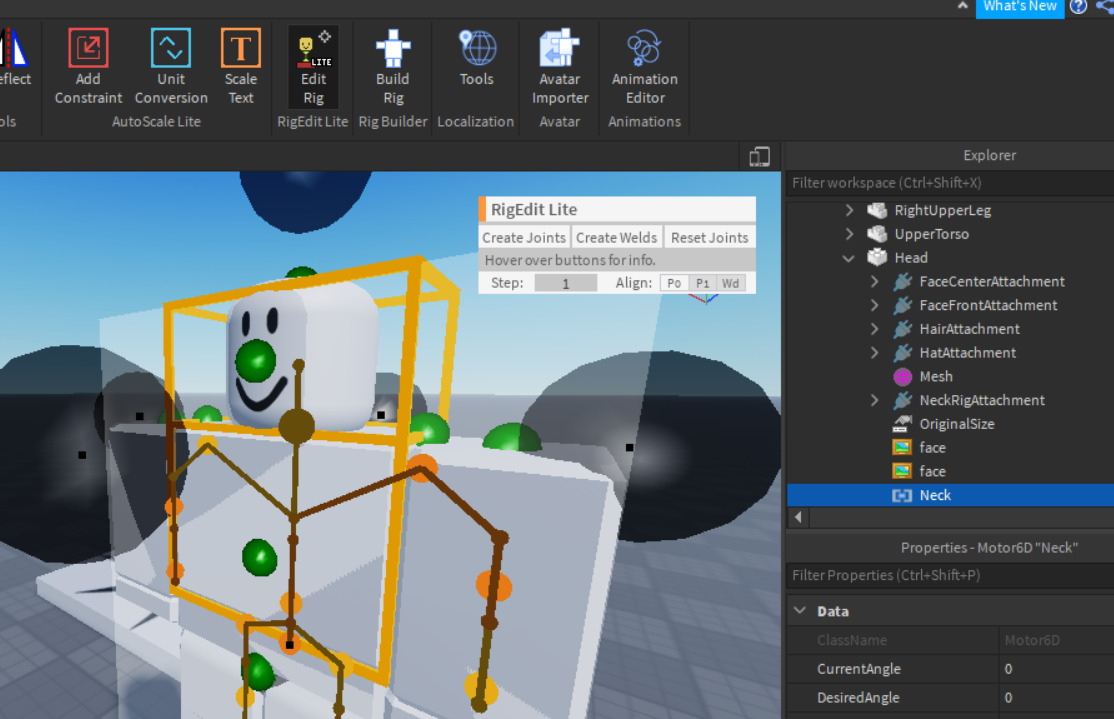
Task: Expand the RightUpperLeg tree node
Action: pos(850,210)
